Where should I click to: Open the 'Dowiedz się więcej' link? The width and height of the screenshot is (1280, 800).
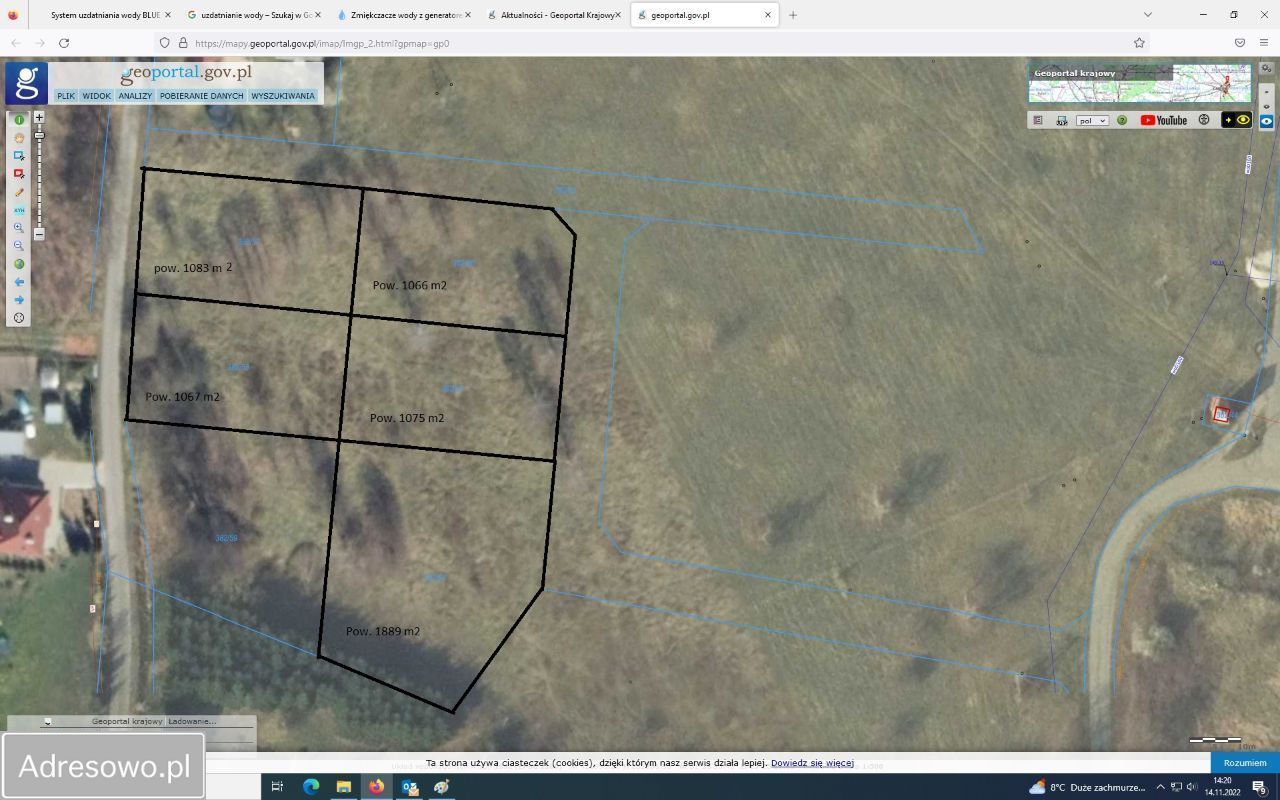[812, 763]
